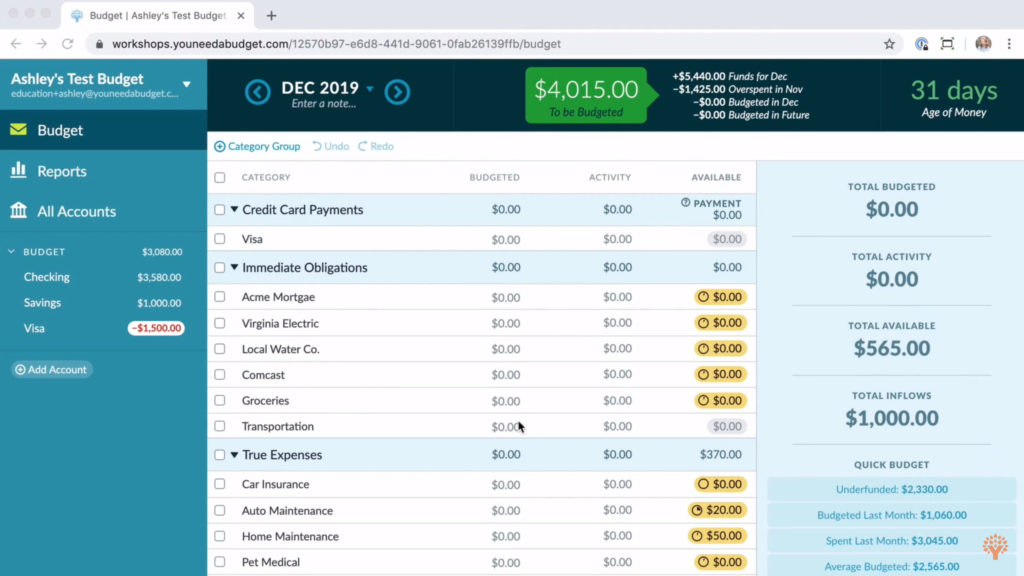Check the Credit Card Payments group checkbox
Image resolution: width=1024 pixels, height=576 pixels.
click(219, 210)
